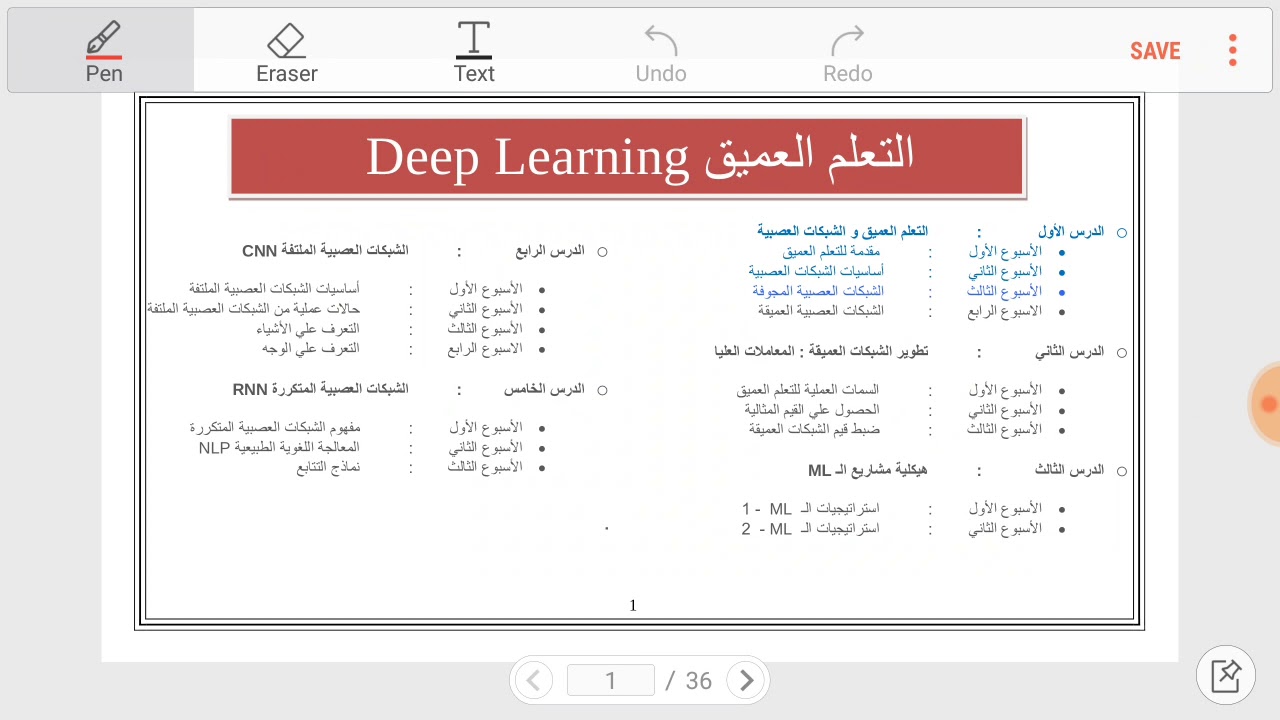Click 'الشبكات العصبية العميقة' text

click(821, 310)
